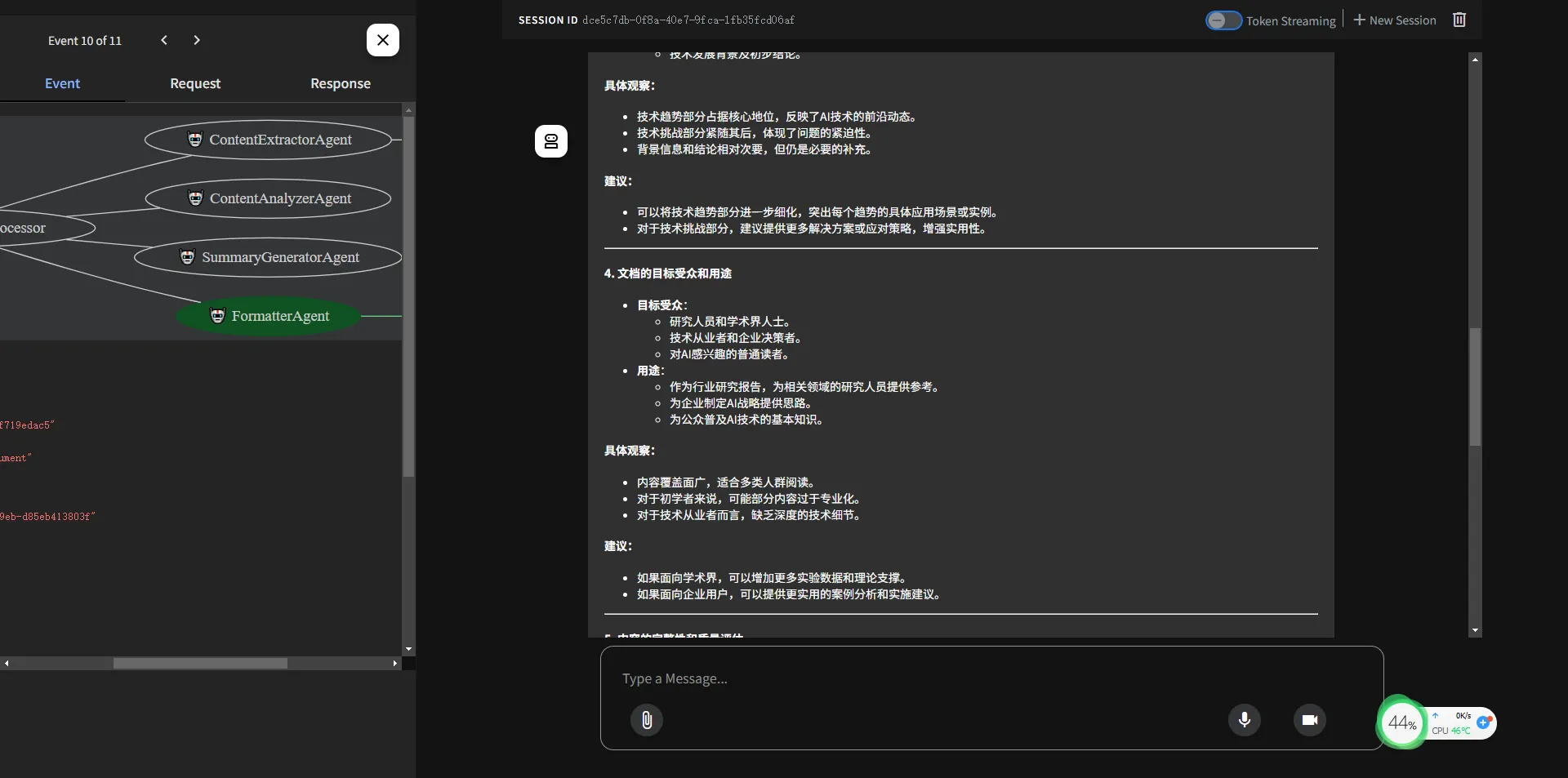The height and width of the screenshot is (778, 1568).
Task: Switch to the Event tab
Action: pos(62,83)
